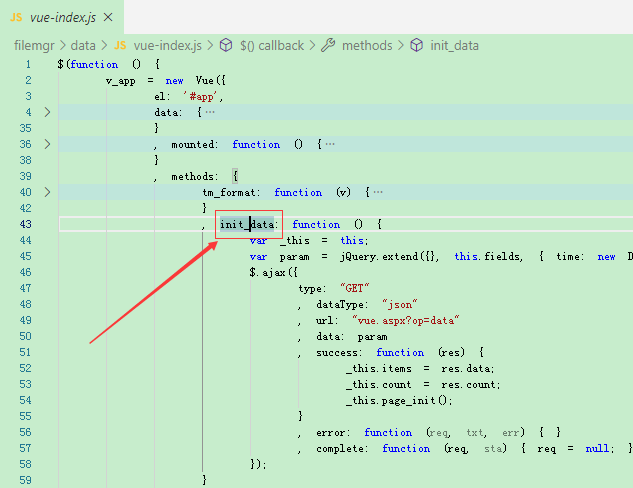Click wrench icon before methods
633x488 pixels.
click(328, 45)
